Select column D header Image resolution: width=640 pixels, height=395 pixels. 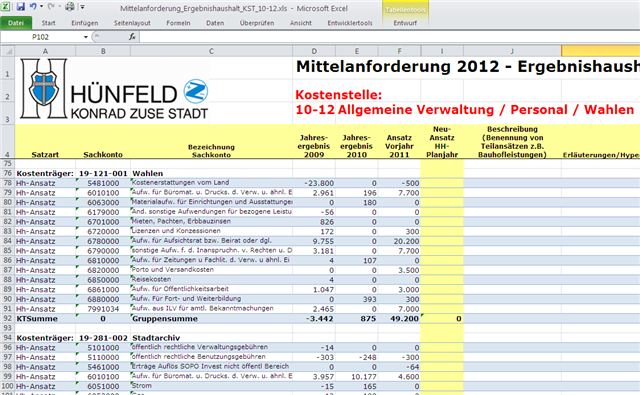[314, 51]
